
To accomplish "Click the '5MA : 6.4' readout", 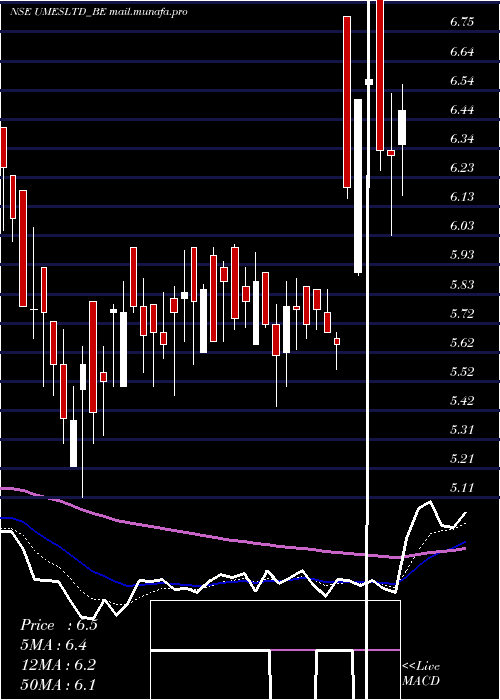I will [x=54, y=645].
